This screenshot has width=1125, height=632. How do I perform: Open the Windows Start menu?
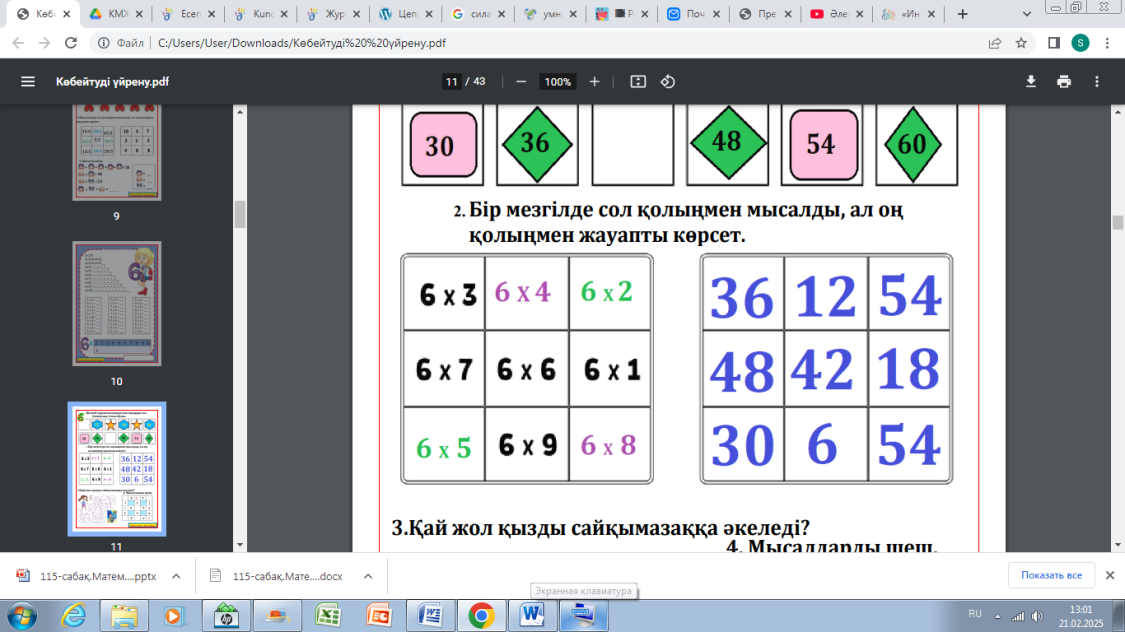(22, 616)
